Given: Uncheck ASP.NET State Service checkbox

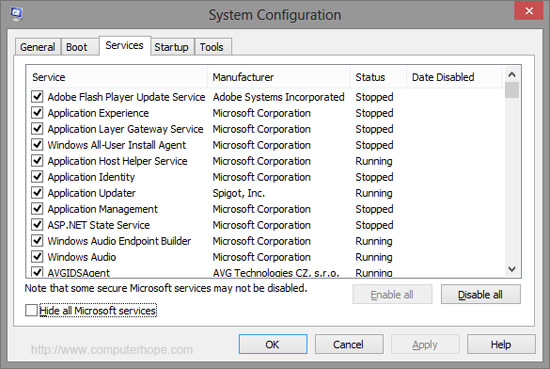Looking at the screenshot, I should tap(37, 224).
